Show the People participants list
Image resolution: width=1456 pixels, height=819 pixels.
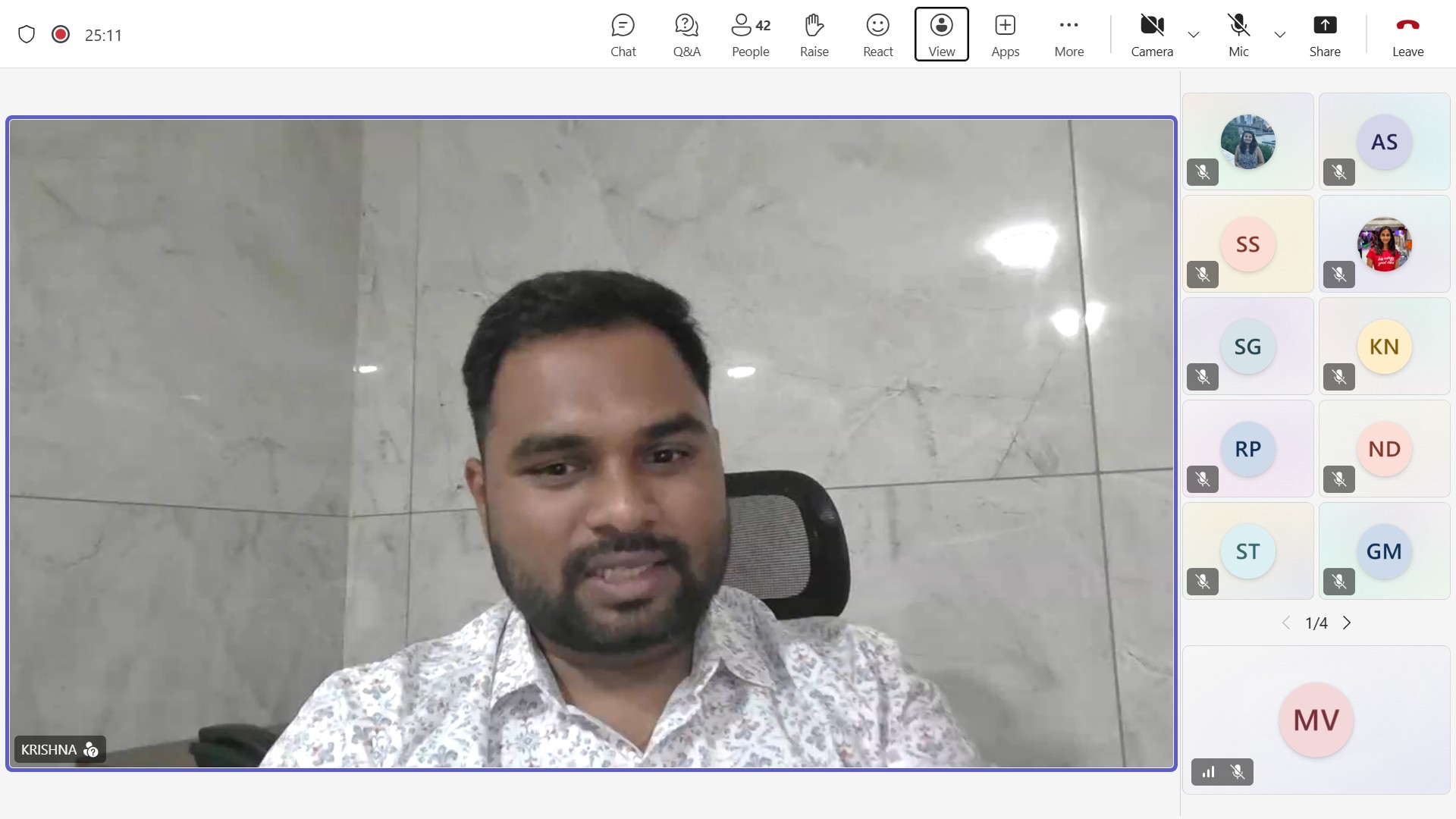750,35
